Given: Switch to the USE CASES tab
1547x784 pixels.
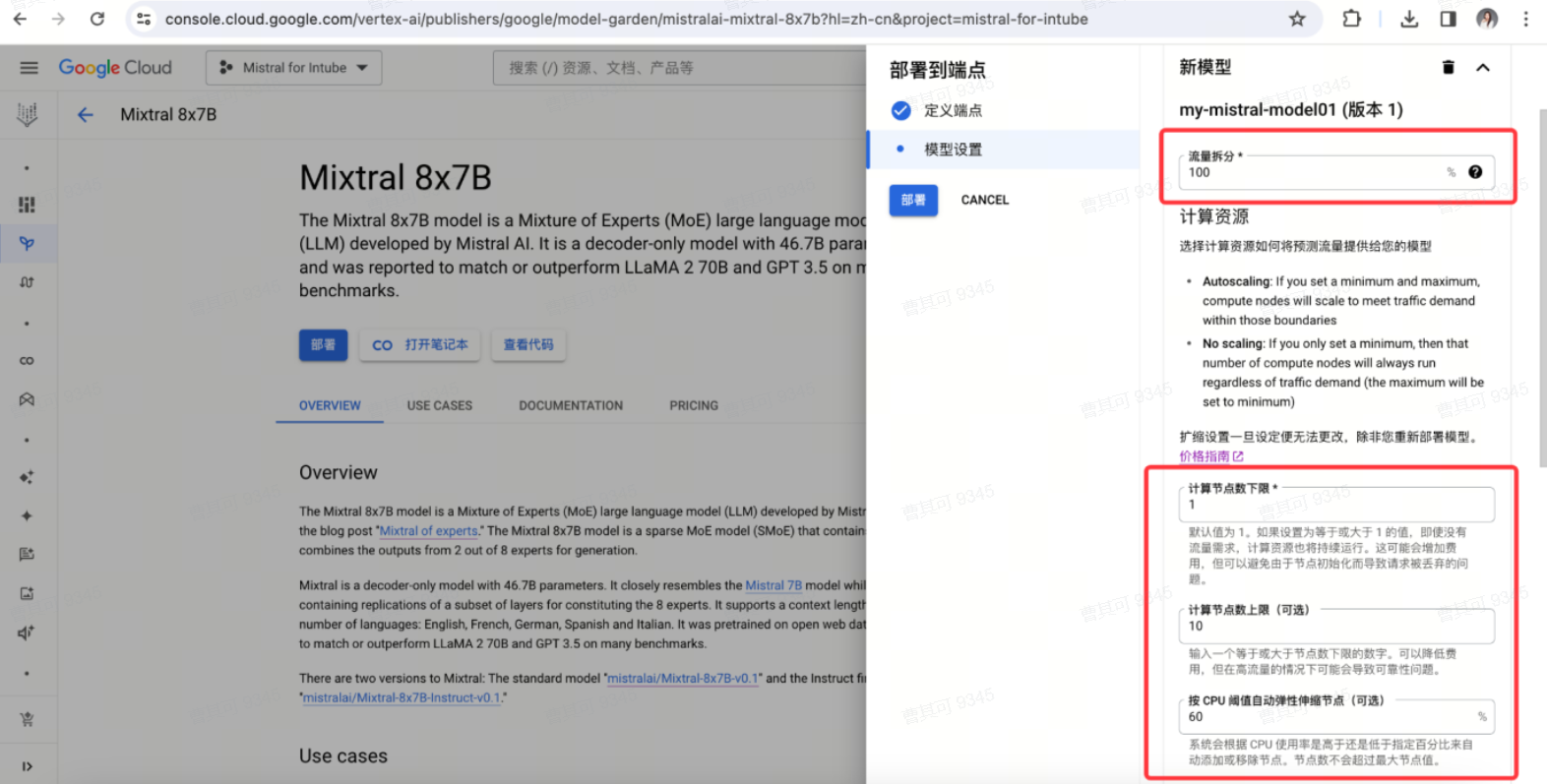Looking at the screenshot, I should point(439,405).
